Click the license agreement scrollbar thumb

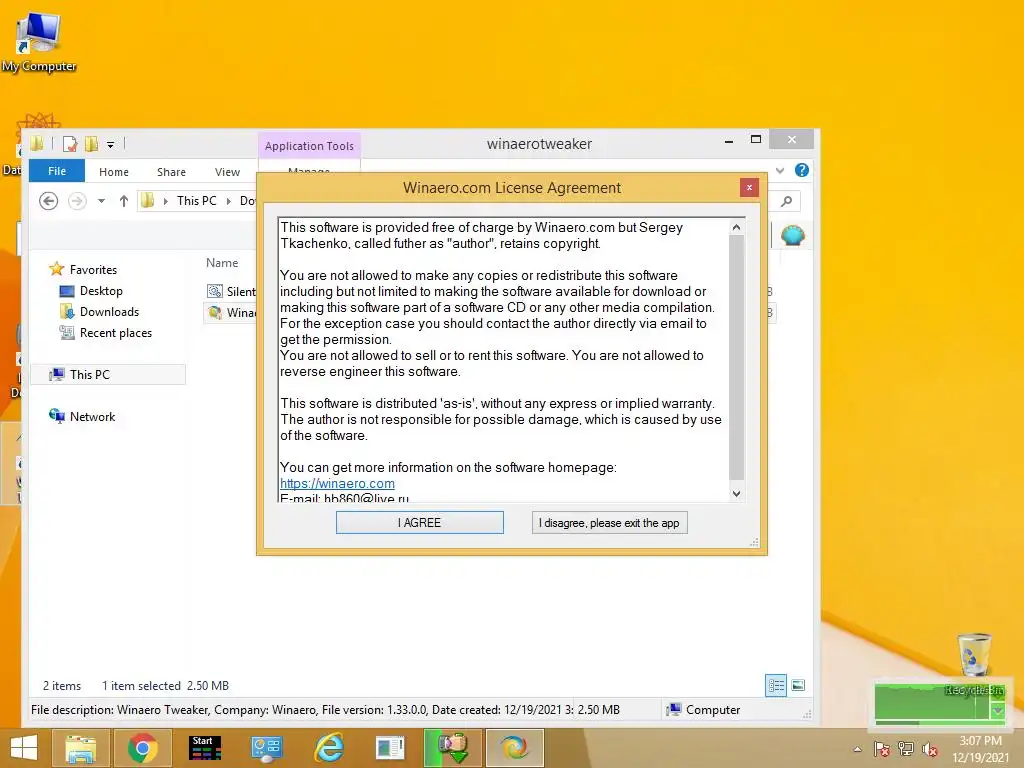click(736, 357)
